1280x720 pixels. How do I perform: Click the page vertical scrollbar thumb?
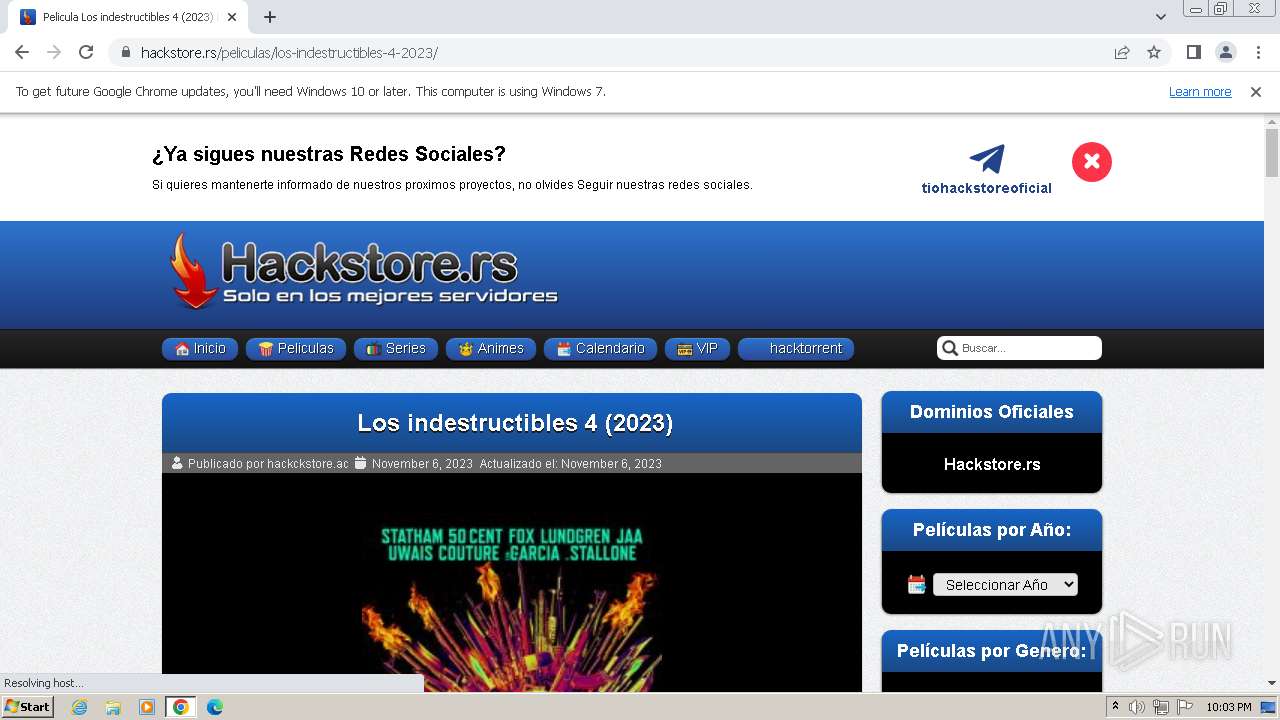tap(1272, 152)
